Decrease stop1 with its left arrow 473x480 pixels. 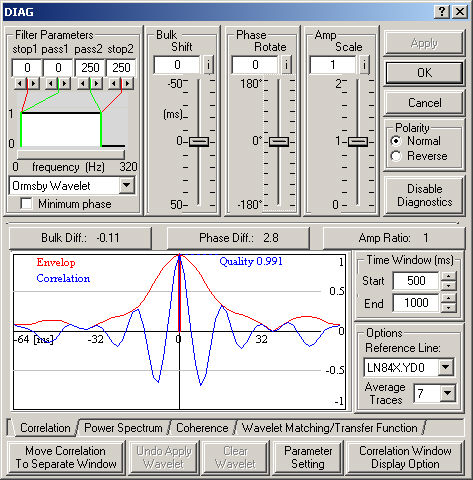tap(20, 83)
